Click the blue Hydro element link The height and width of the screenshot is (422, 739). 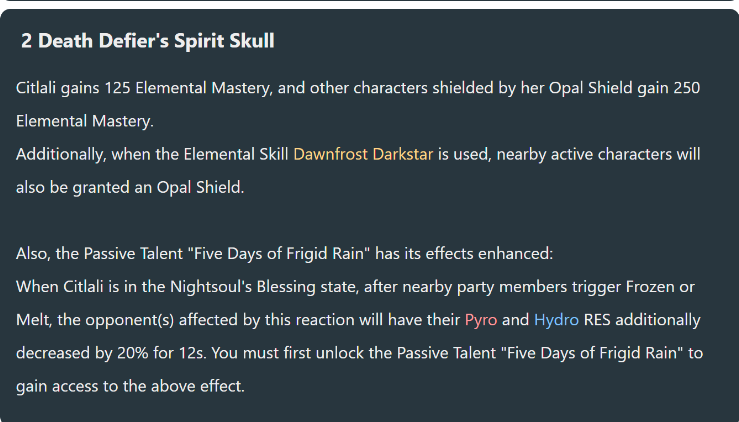pos(556,320)
